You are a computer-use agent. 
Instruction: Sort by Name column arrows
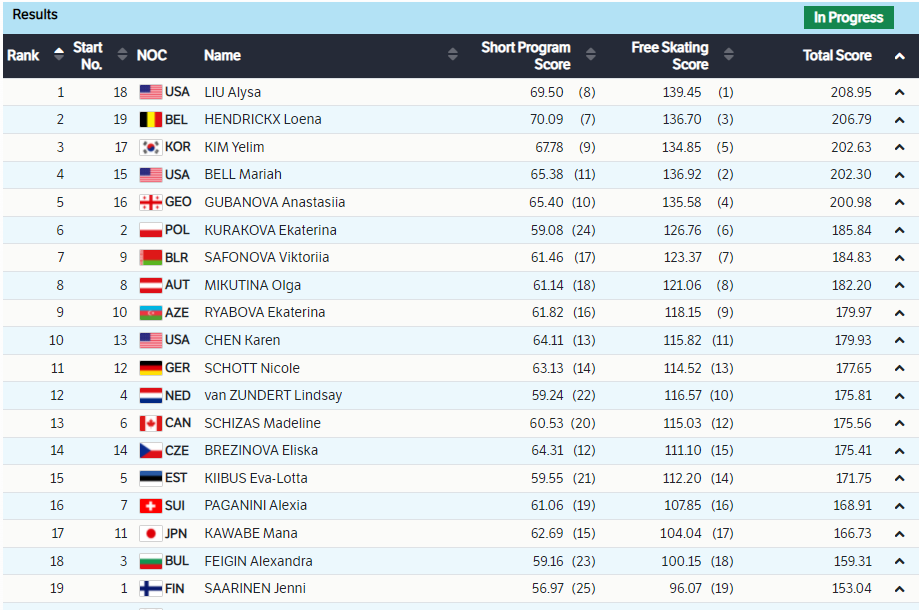click(453, 55)
